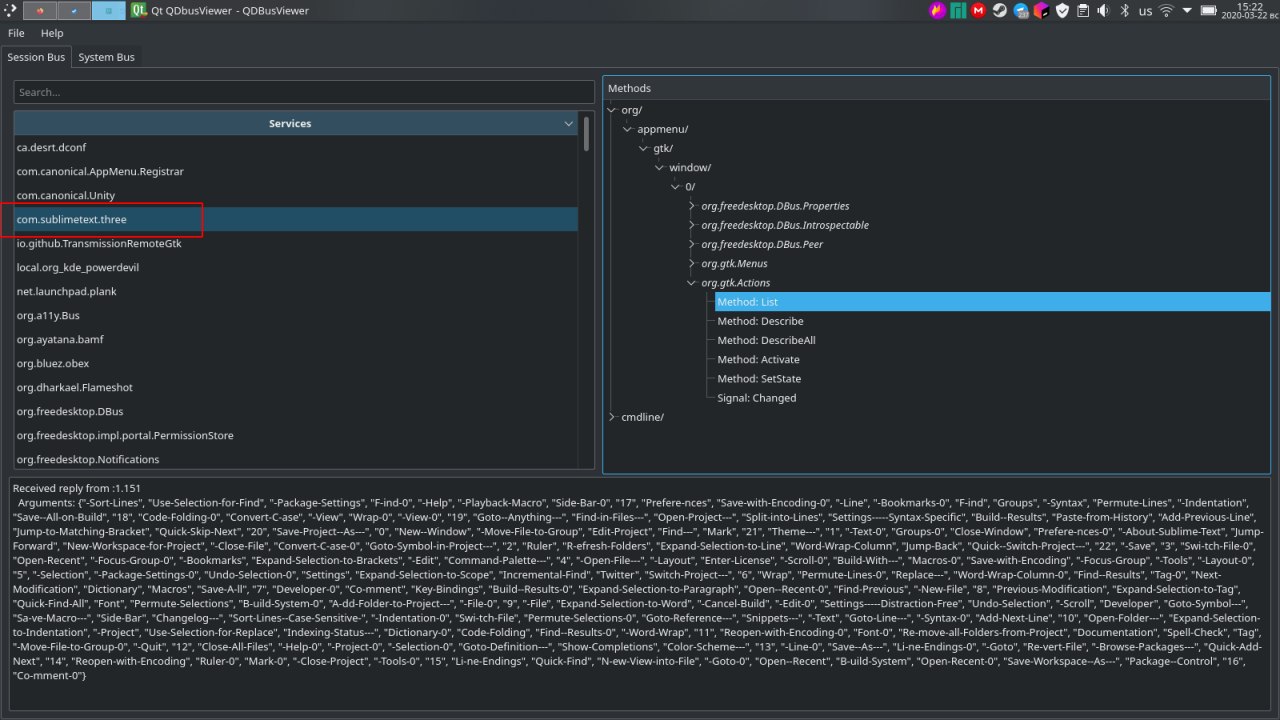Open the Steam tray icon

[x=999, y=11]
